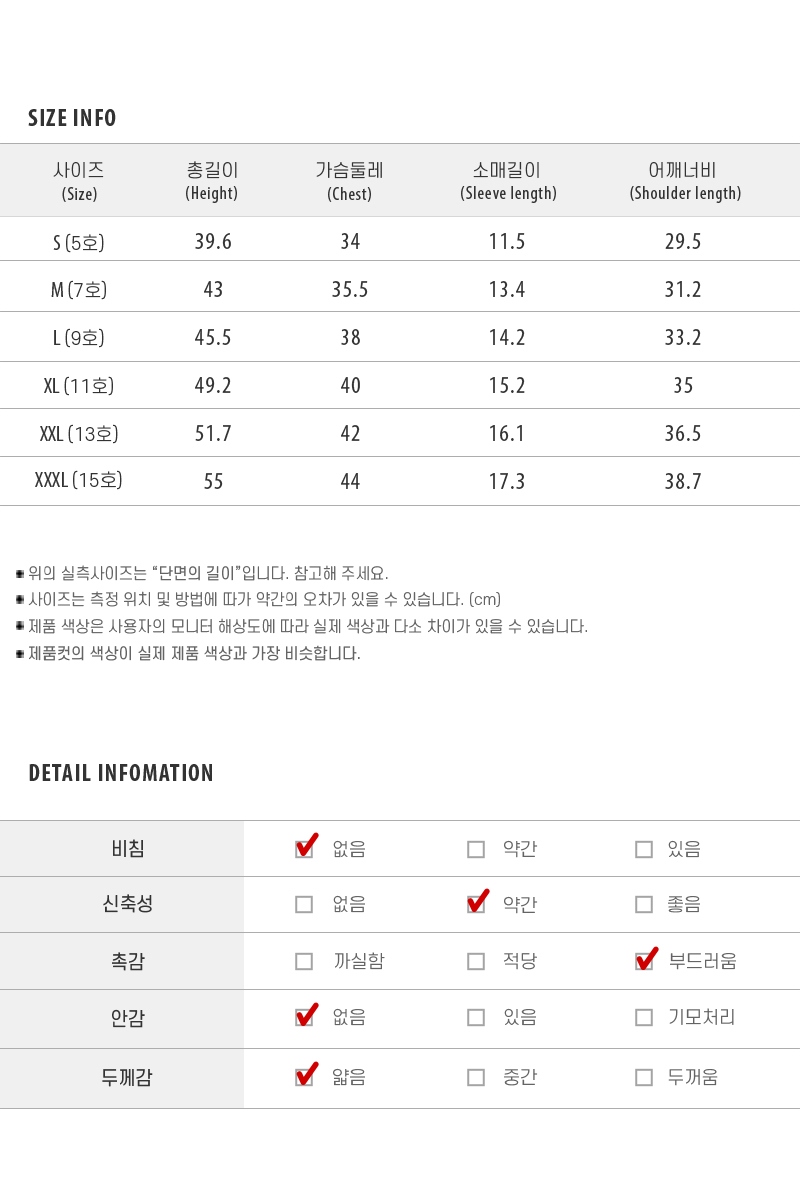Click the DETAIL INFOMATION heading

(121, 773)
